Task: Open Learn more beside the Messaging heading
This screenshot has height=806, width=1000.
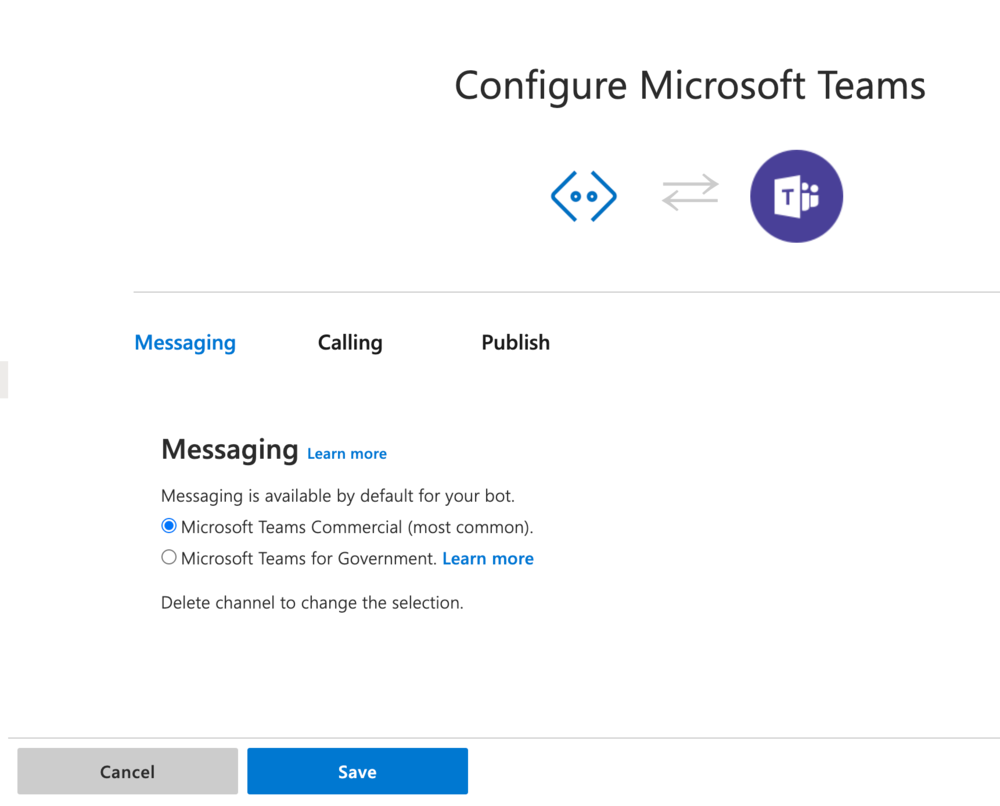Action: point(346,453)
